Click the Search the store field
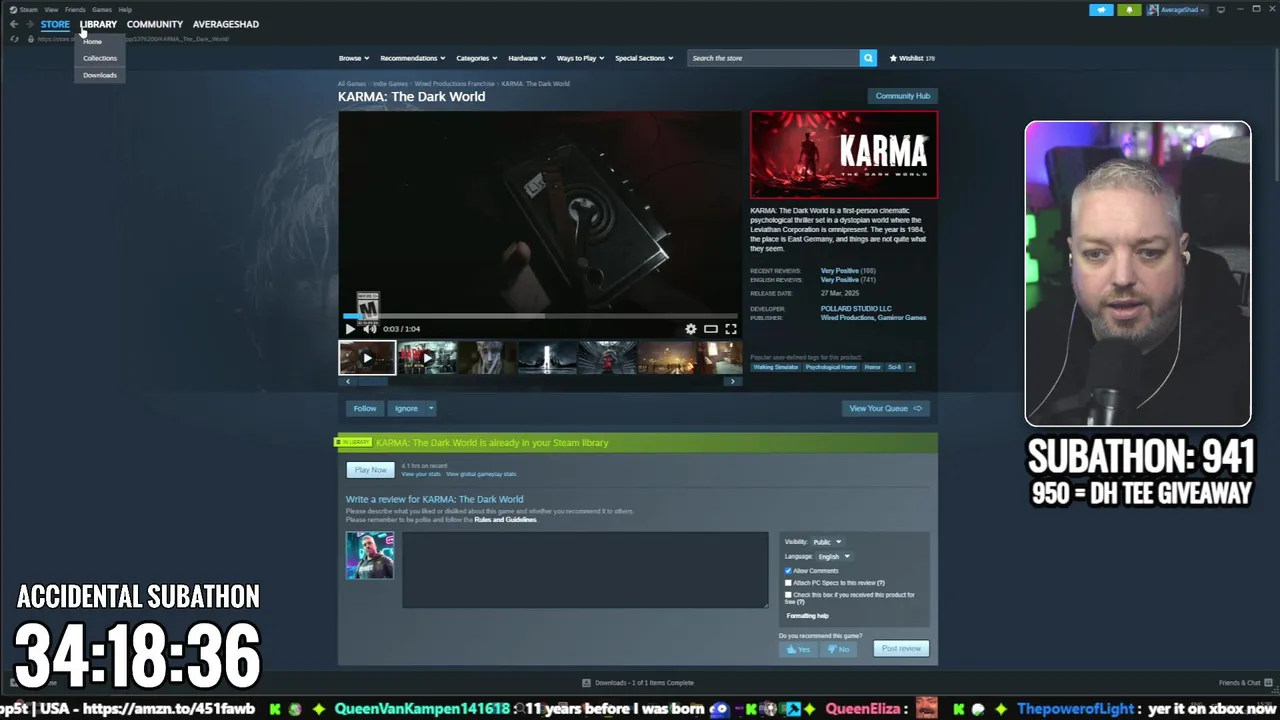1280x720 pixels. tap(773, 58)
